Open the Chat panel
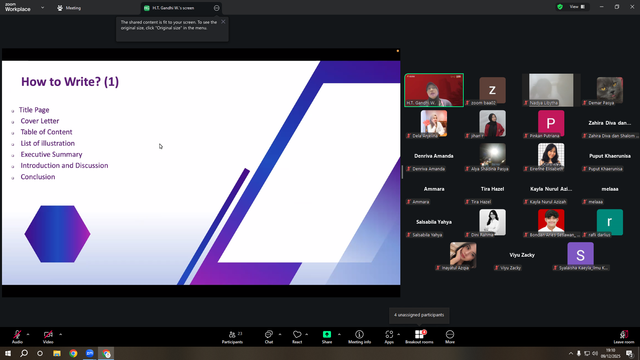The image size is (640, 360). click(x=269, y=337)
